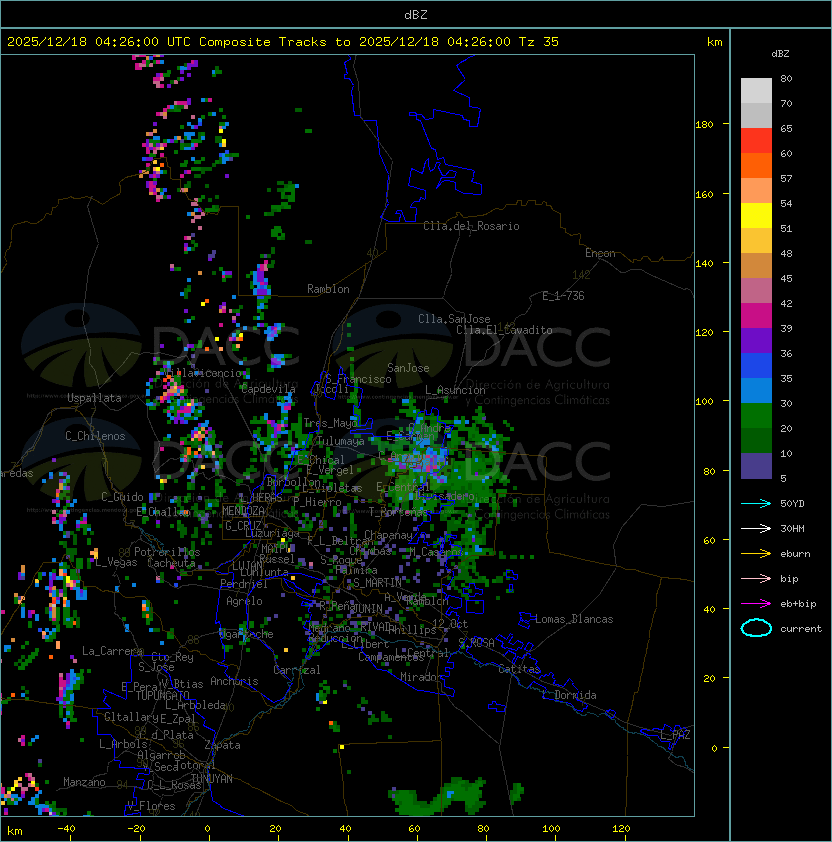Viewport: 832px width, 842px height.
Task: Click the purple swatch near 36 dBZ
Action: (756, 340)
